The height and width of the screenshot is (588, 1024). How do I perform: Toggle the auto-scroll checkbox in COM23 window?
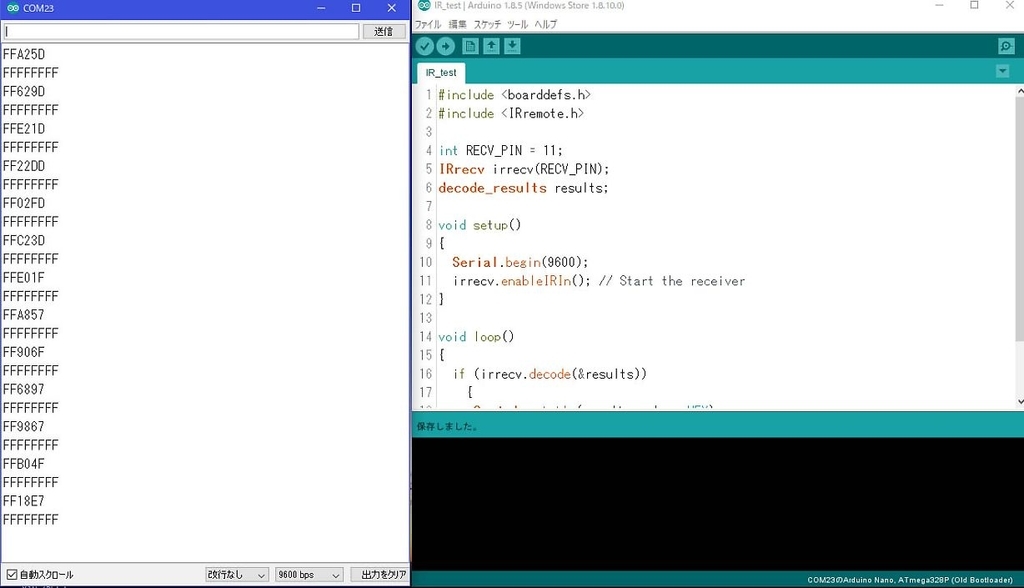(x=12, y=575)
